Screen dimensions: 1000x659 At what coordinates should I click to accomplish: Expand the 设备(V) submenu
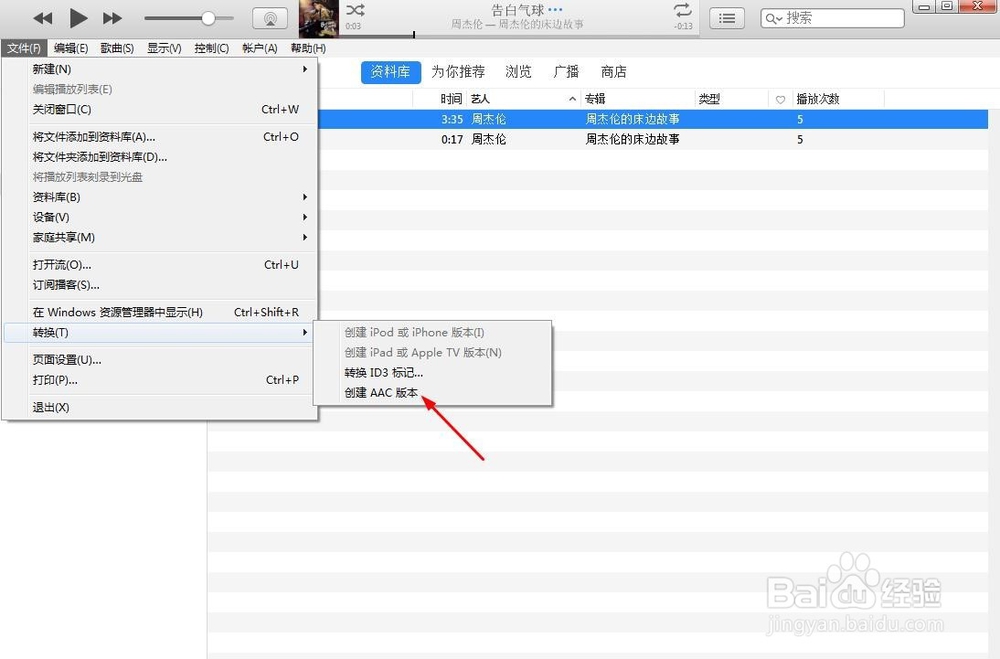(159, 217)
